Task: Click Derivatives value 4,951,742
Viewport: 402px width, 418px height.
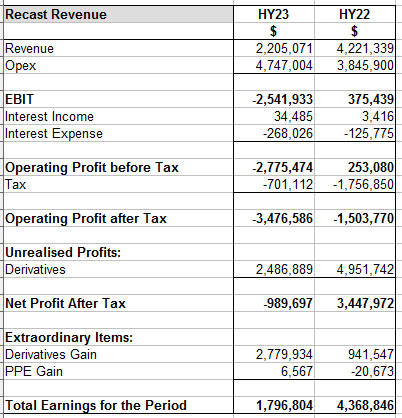Action: (365, 270)
